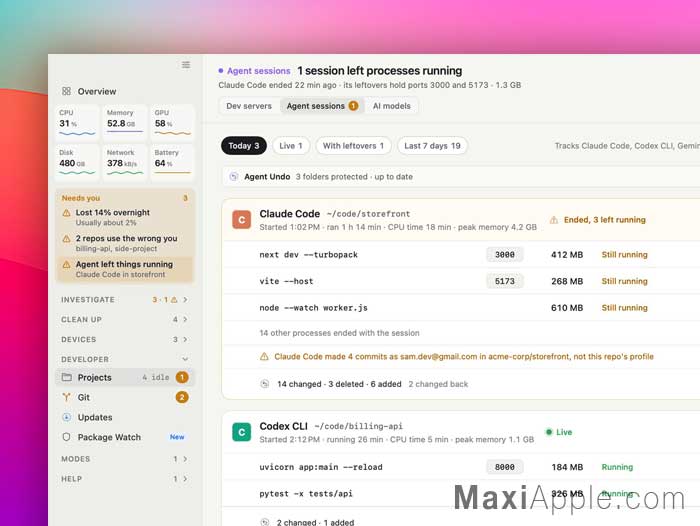The height and width of the screenshot is (526, 700).
Task: Select the Git branch icon
Action: [x=67, y=397]
